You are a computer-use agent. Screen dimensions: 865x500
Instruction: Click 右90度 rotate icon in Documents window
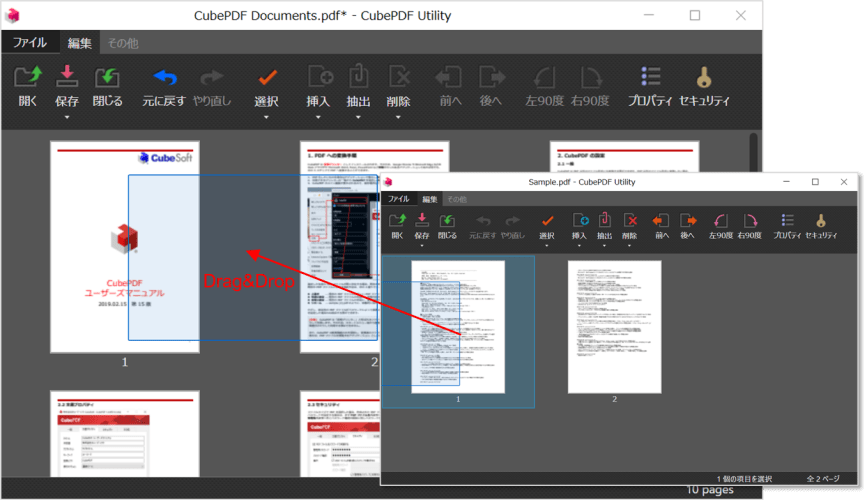(590, 77)
